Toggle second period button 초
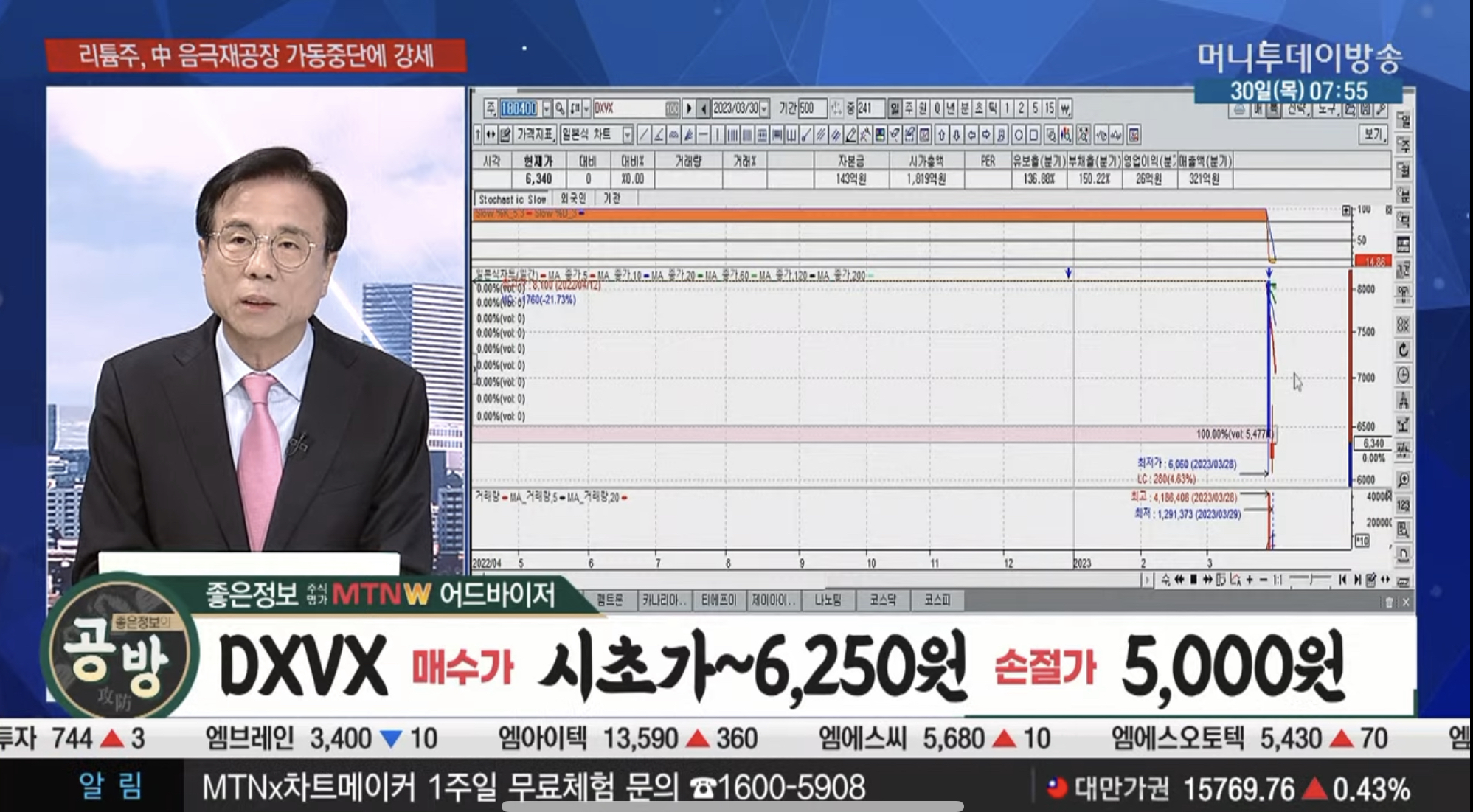This screenshot has height=812, width=1473. [x=979, y=108]
